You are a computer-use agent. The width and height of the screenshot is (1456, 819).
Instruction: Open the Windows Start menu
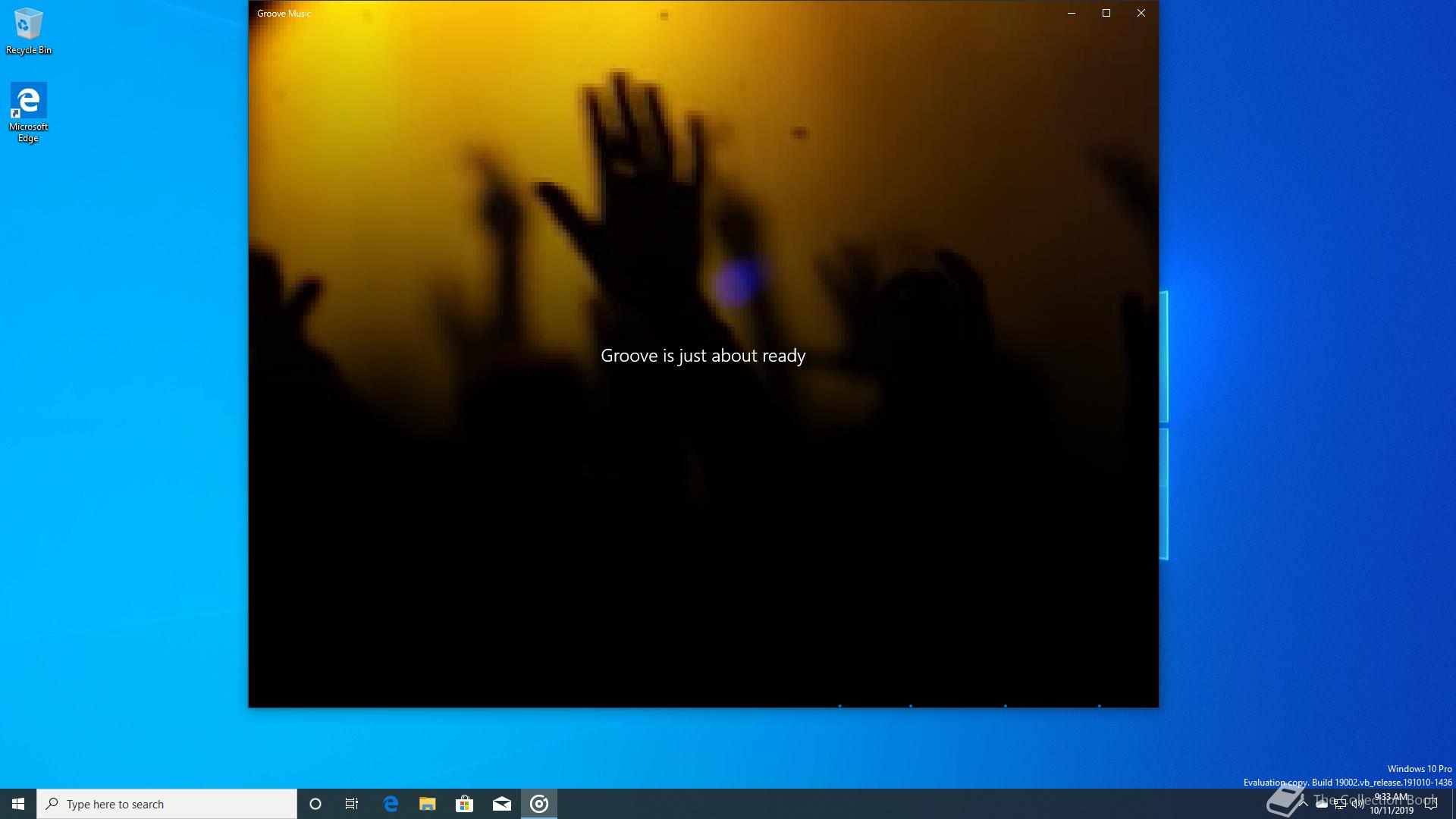point(18,804)
